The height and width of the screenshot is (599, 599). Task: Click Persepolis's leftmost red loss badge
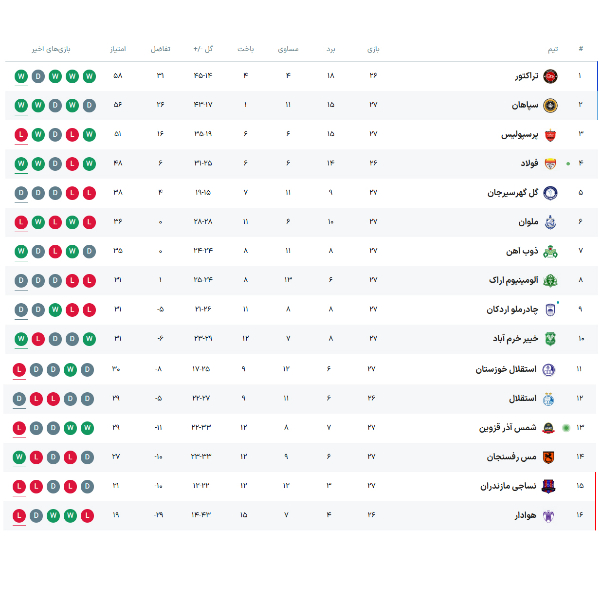tap(21, 134)
